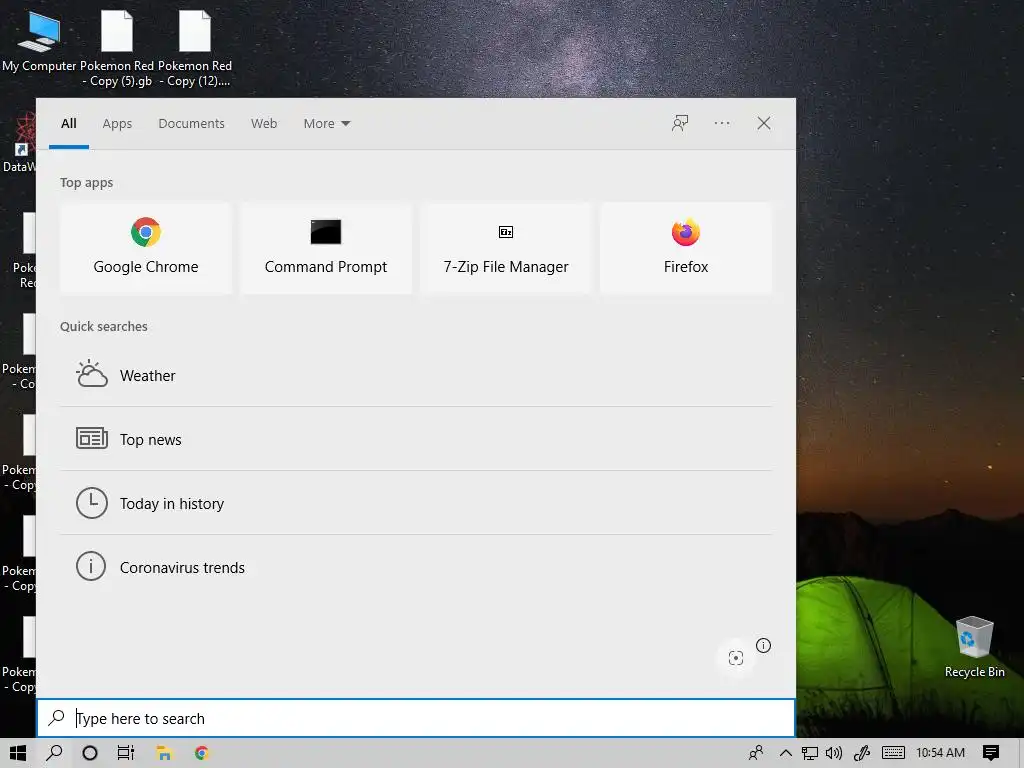Open network status tray icon

[x=810, y=753]
